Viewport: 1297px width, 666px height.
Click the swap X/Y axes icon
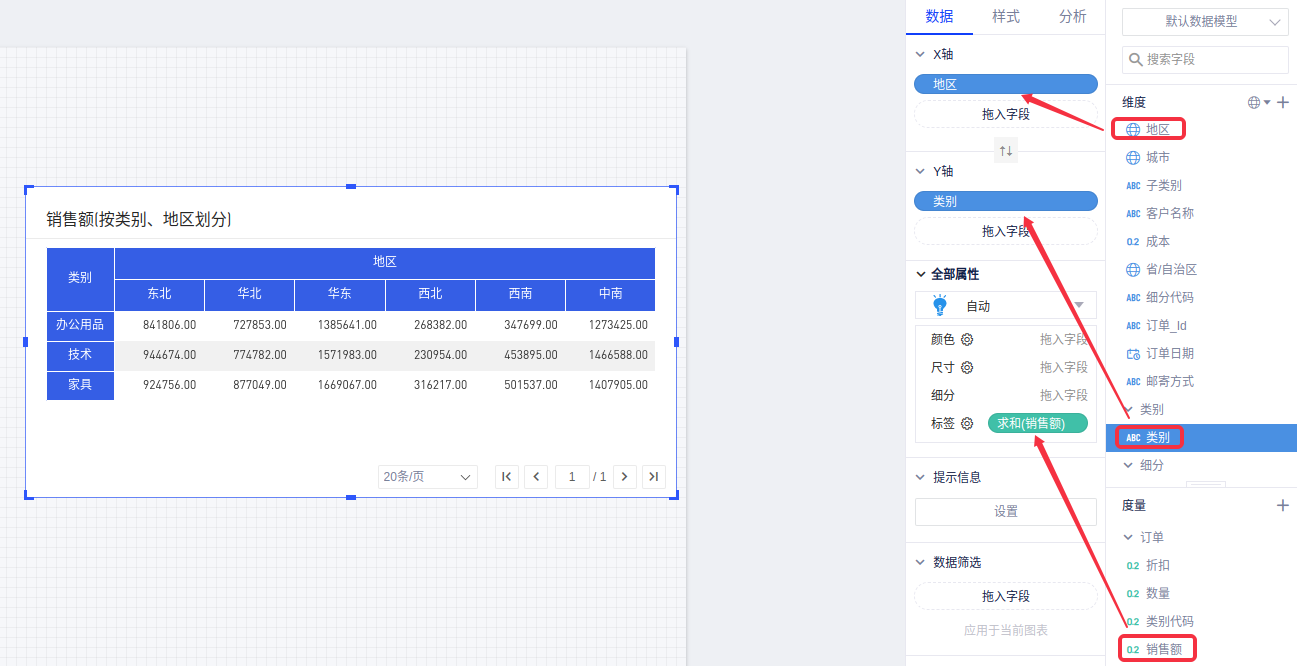tap(1006, 151)
